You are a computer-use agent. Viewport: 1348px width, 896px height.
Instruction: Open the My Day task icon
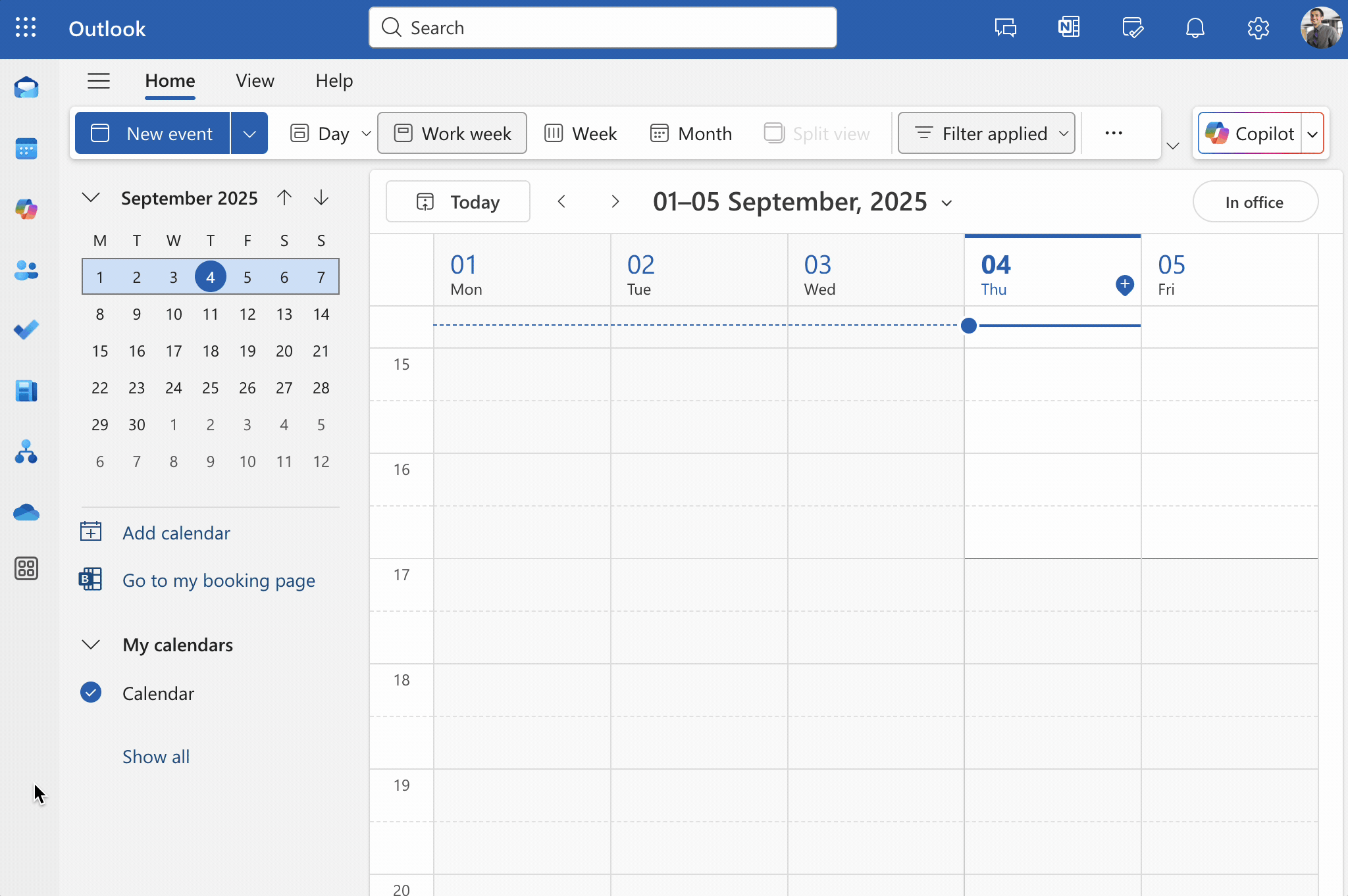click(1132, 28)
